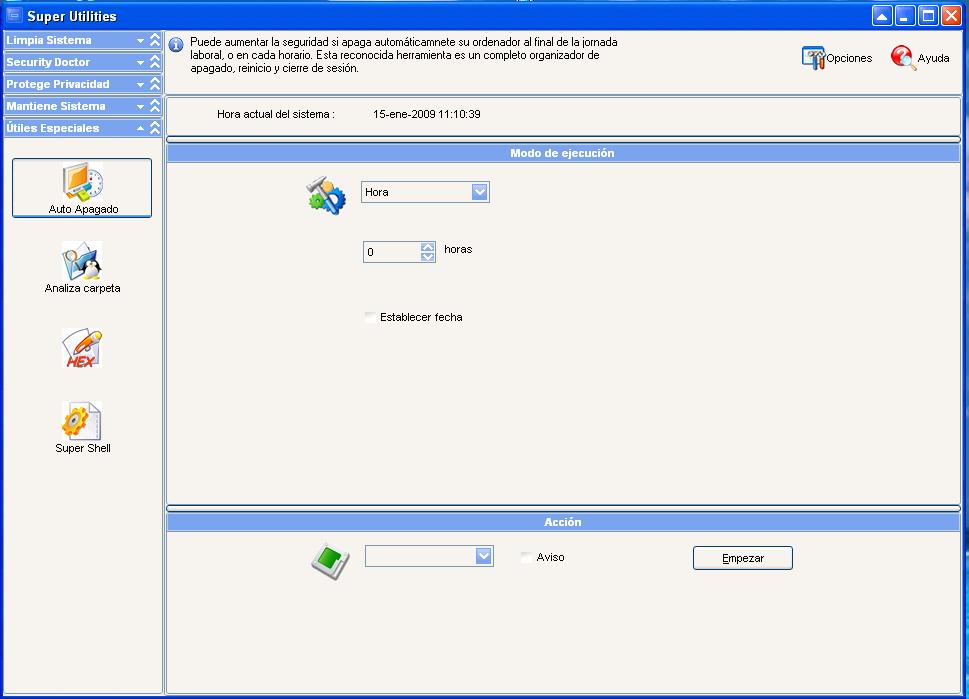Click the info icon beside the description
Viewport: 969px width, 699px height.
(176, 44)
